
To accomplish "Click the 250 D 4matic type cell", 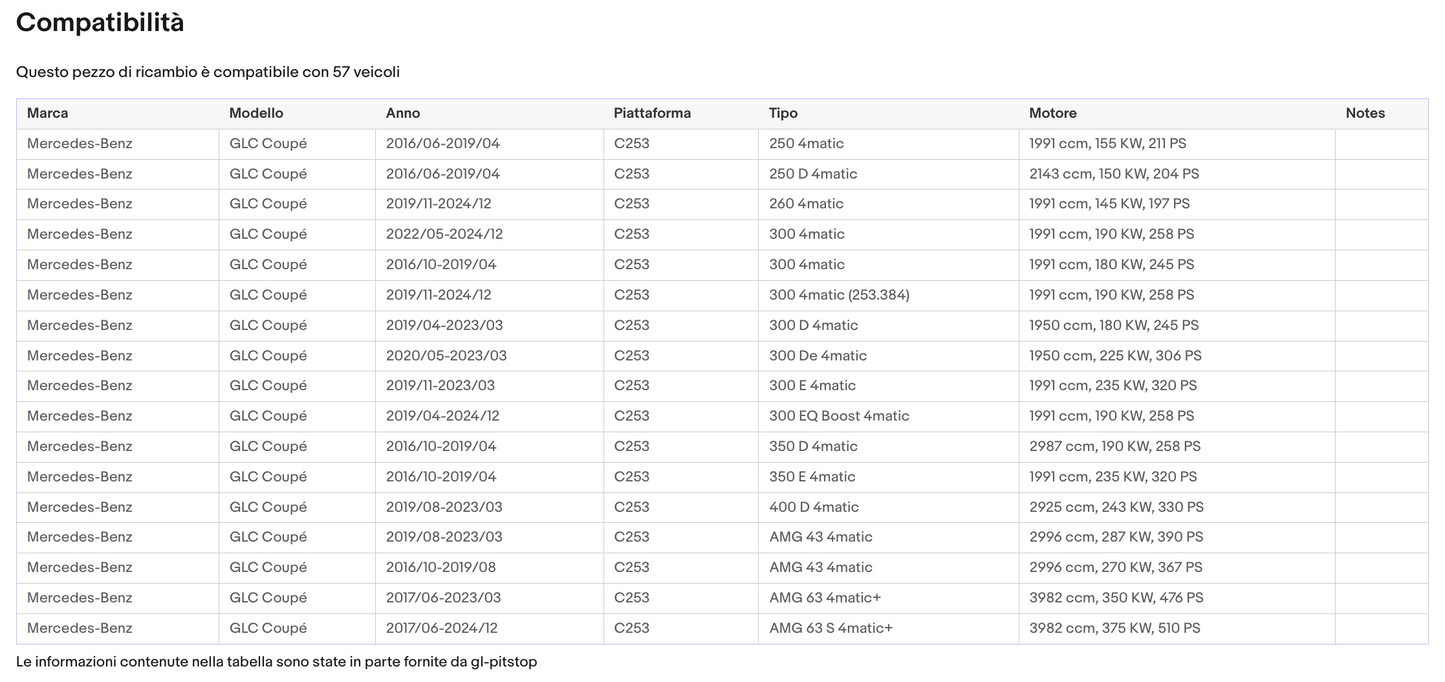I will point(813,174).
